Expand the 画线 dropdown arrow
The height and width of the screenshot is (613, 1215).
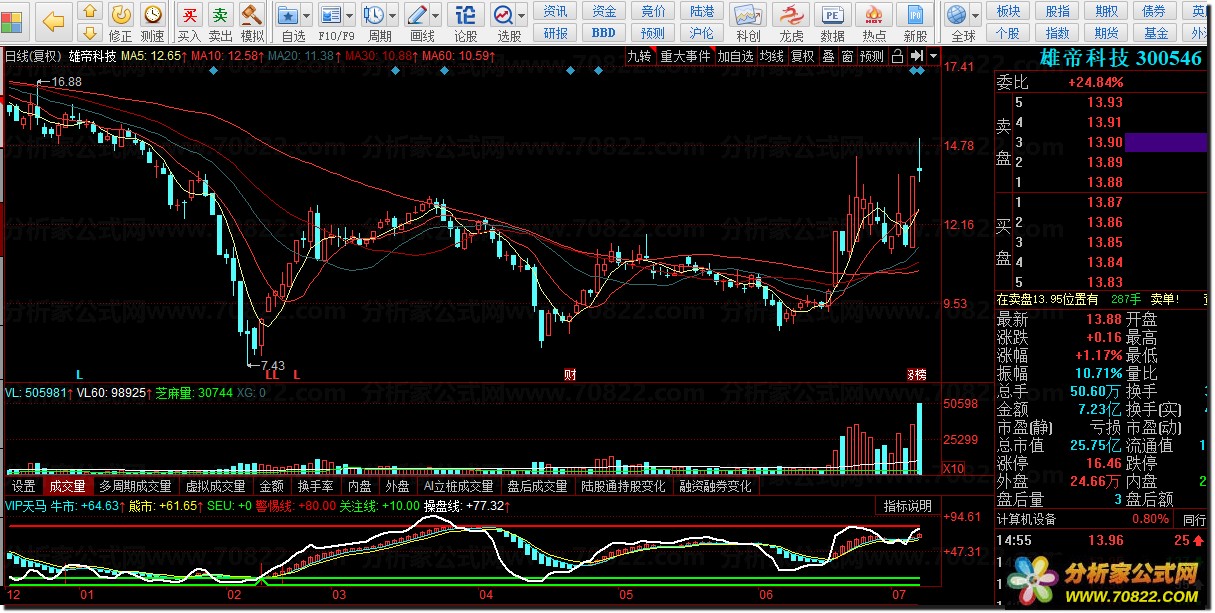[x=437, y=15]
